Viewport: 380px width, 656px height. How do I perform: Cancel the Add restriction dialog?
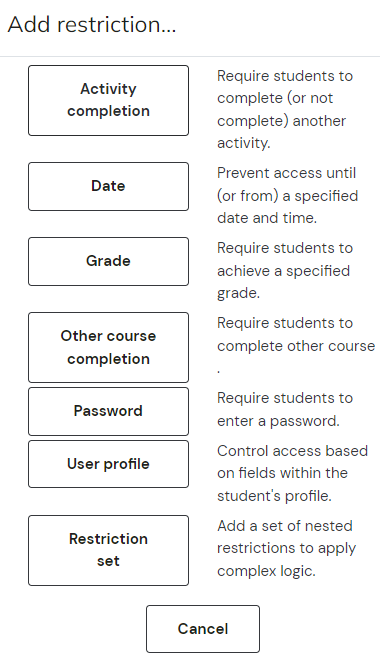pyautogui.click(x=203, y=629)
